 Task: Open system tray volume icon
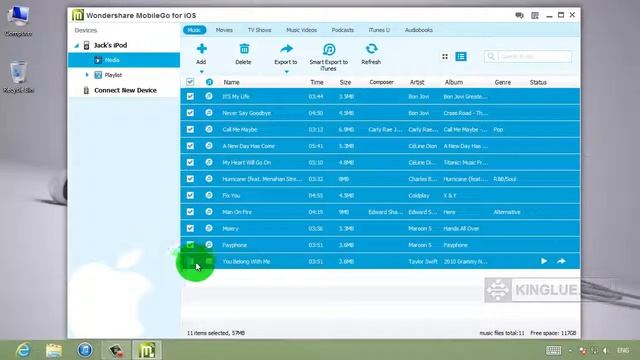pos(606,350)
